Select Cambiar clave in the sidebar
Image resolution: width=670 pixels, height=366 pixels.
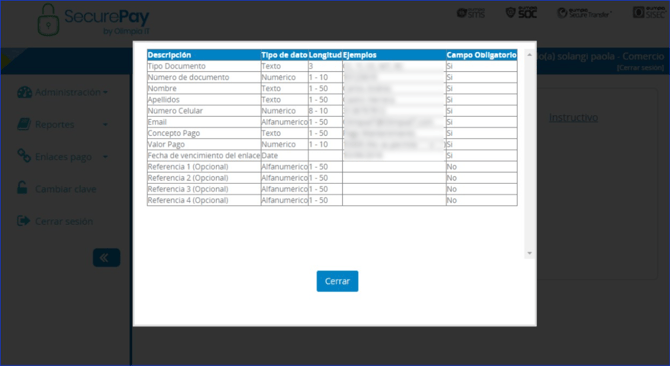[x=57, y=189]
